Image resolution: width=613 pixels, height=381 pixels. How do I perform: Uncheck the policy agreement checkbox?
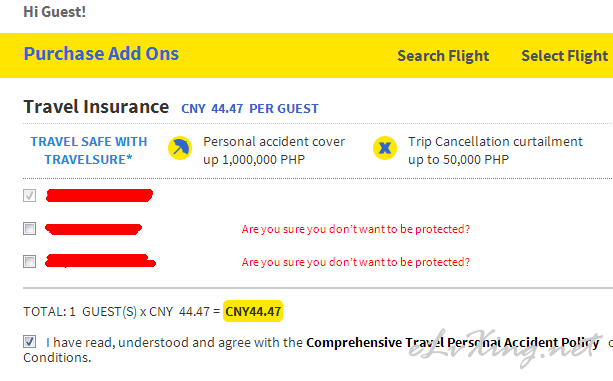(x=29, y=342)
